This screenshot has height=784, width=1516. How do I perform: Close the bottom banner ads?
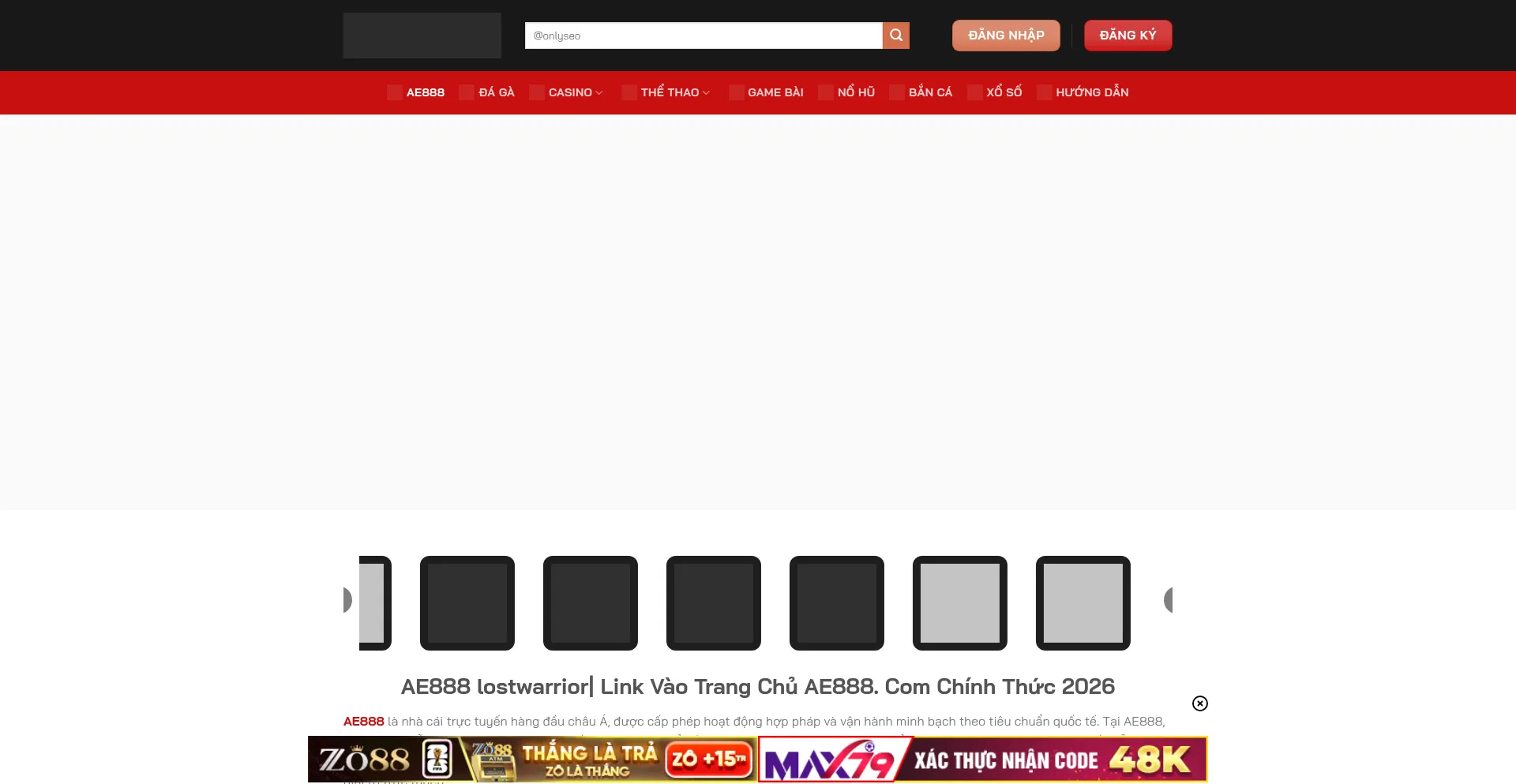click(x=1200, y=703)
